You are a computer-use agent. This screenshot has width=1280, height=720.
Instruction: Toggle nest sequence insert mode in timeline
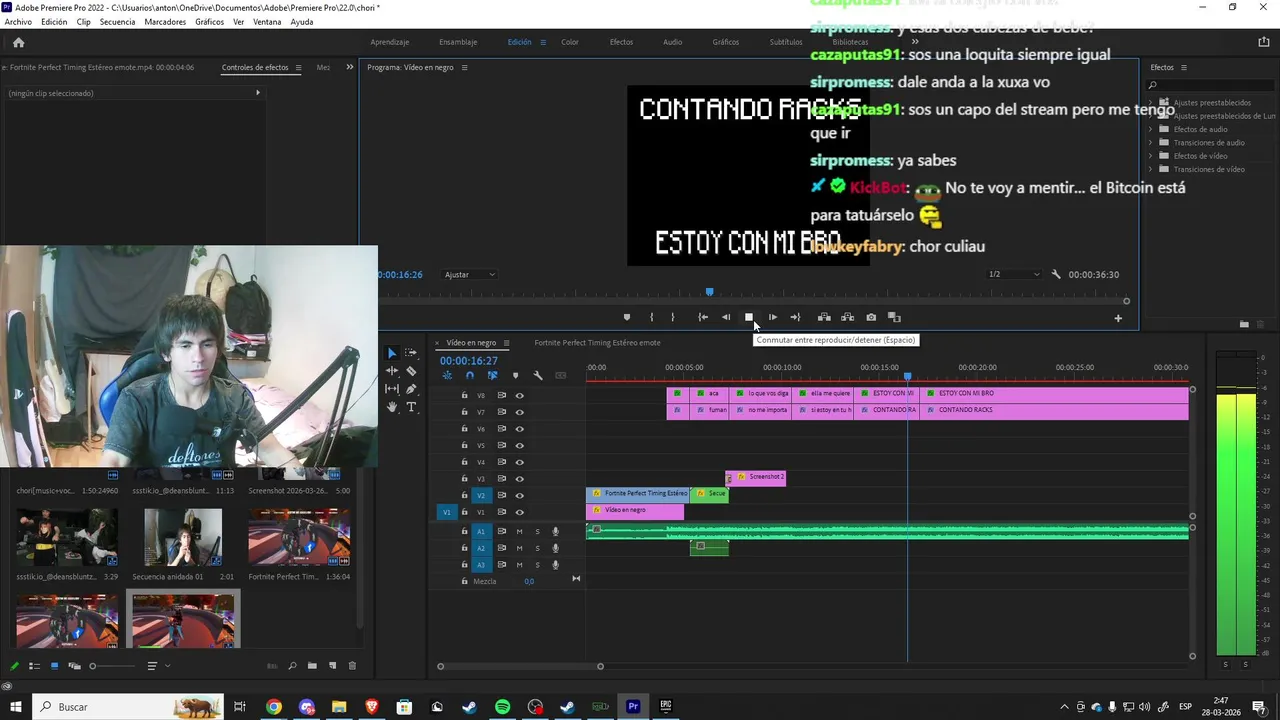coord(446,375)
